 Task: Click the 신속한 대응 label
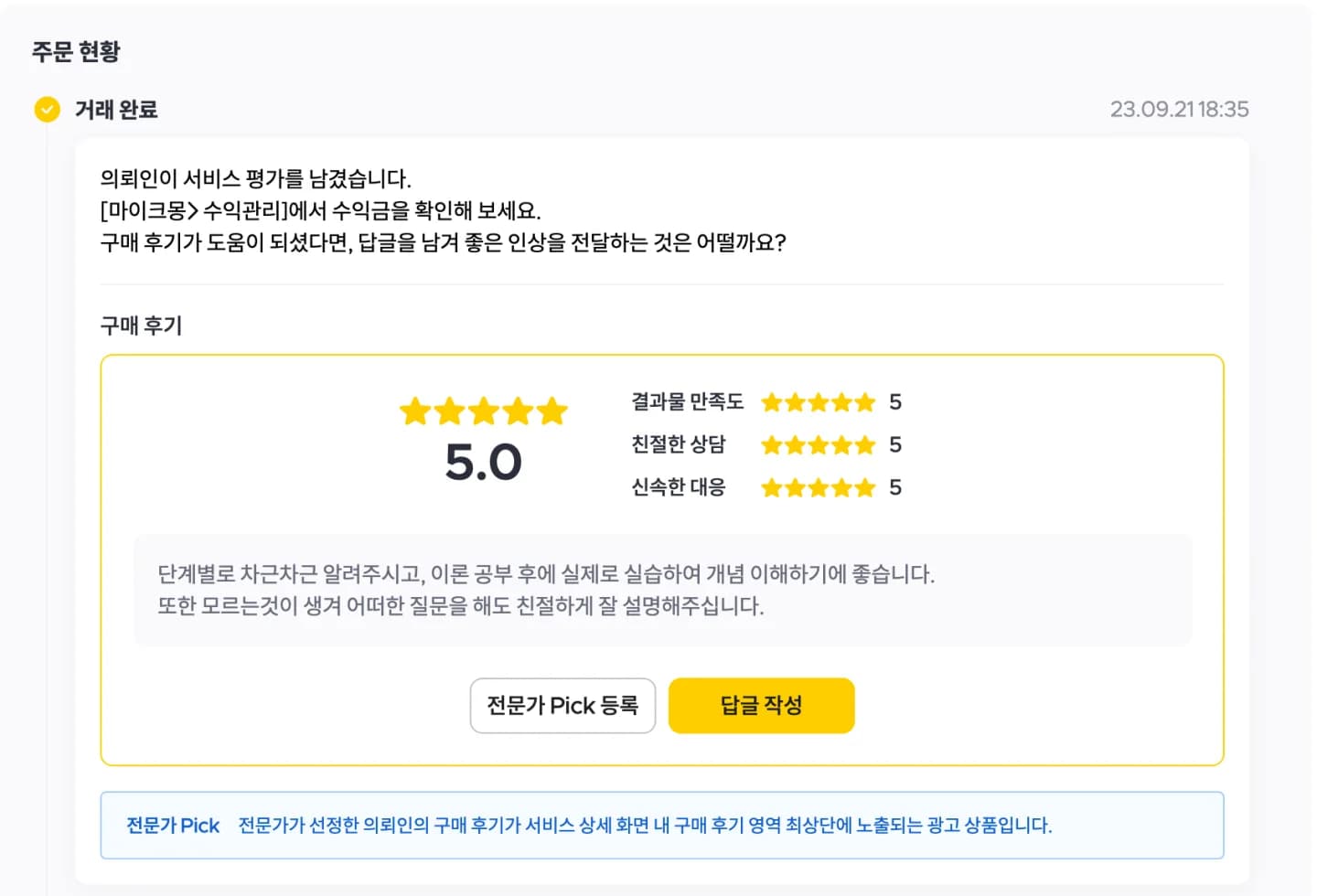(678, 488)
